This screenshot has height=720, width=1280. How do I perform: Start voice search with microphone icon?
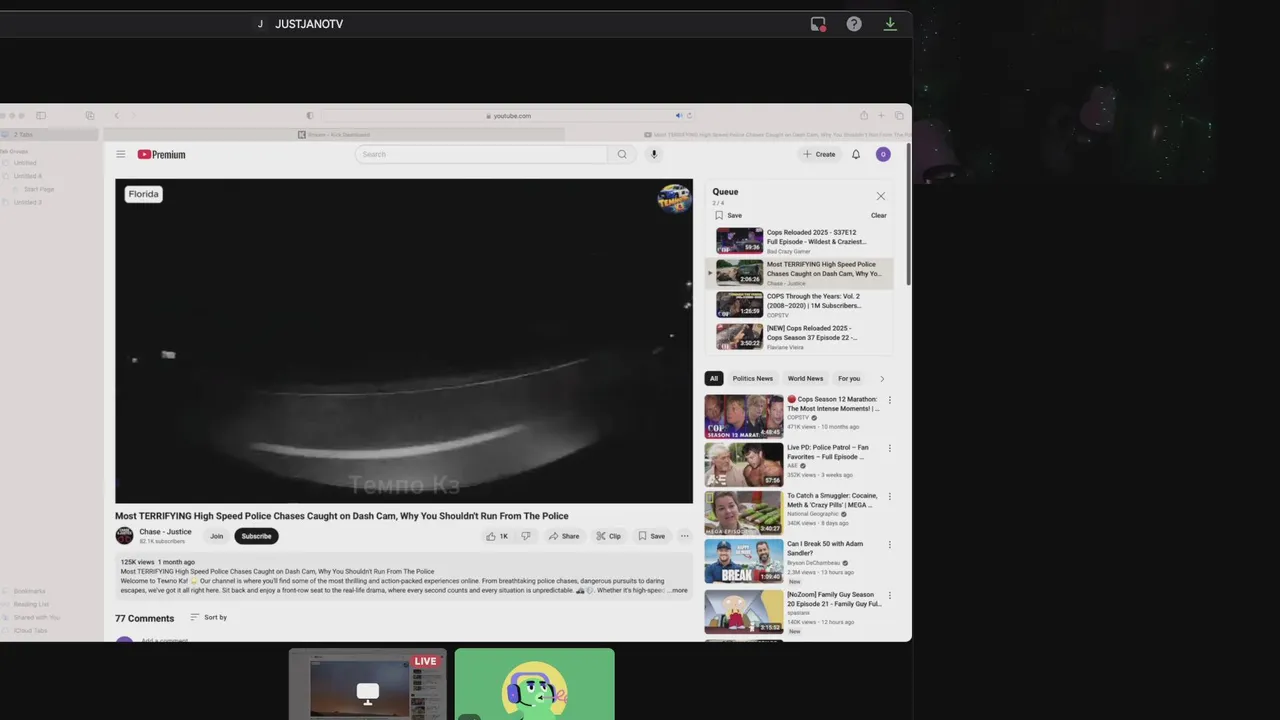point(654,154)
